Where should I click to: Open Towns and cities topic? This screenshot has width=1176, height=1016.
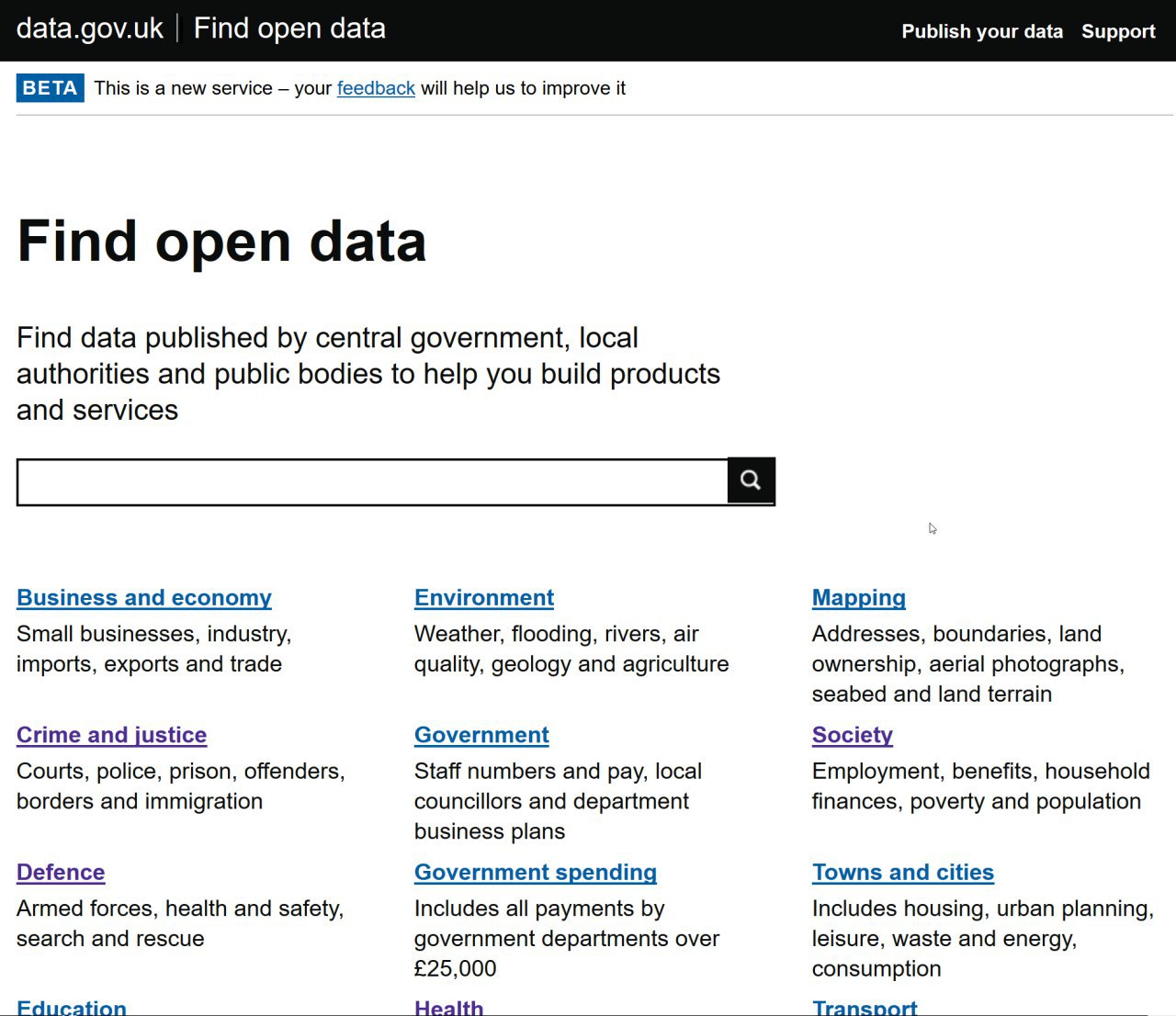(903, 873)
